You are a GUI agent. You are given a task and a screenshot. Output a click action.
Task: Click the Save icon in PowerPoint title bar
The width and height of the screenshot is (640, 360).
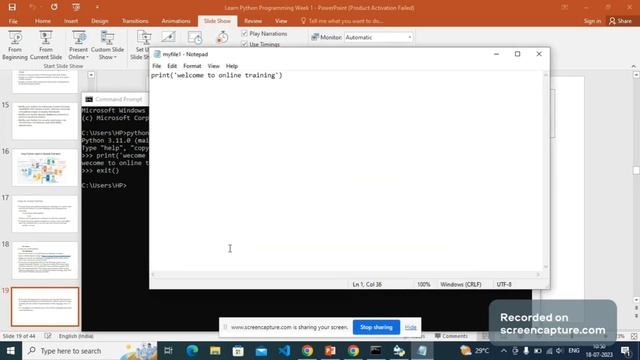coord(12,7)
